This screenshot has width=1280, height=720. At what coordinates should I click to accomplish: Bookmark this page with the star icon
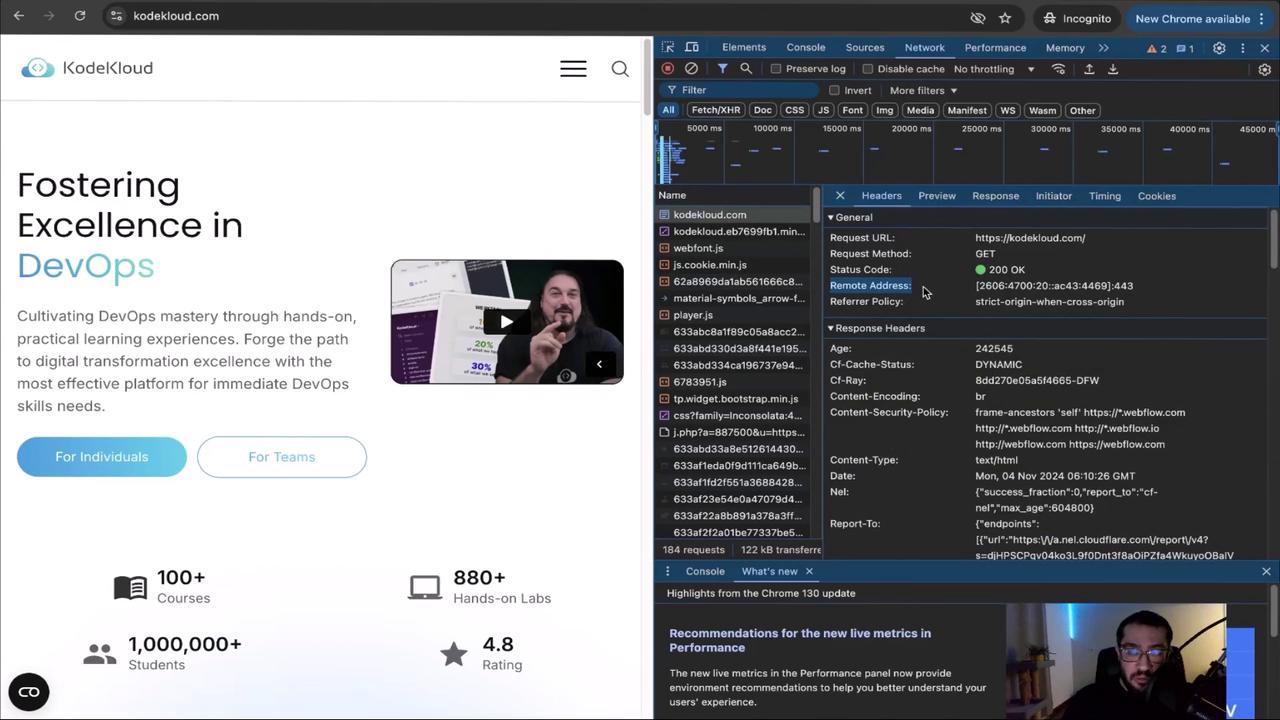[1005, 18]
